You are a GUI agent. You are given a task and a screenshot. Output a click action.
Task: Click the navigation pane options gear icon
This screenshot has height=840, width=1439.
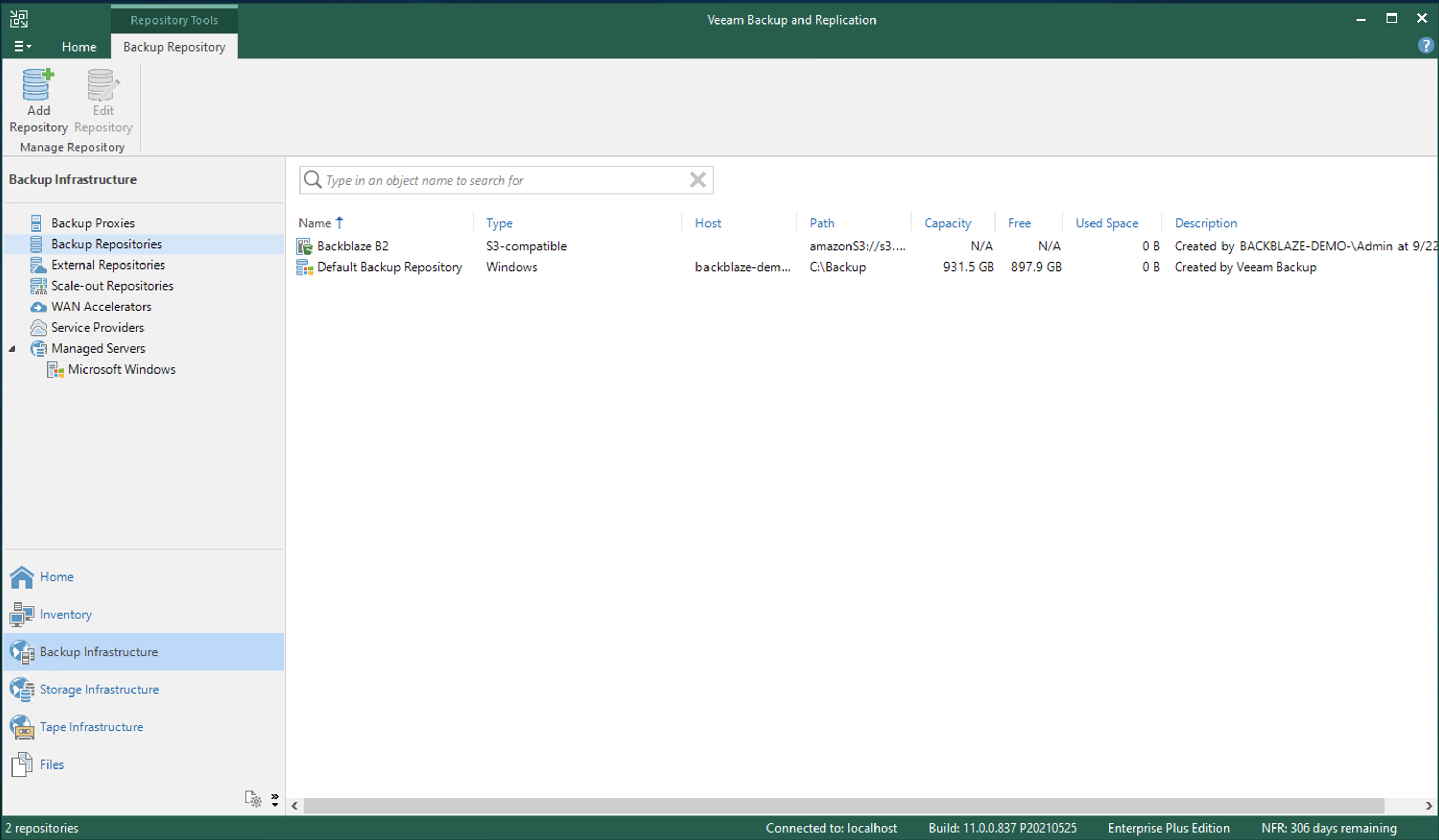click(253, 799)
